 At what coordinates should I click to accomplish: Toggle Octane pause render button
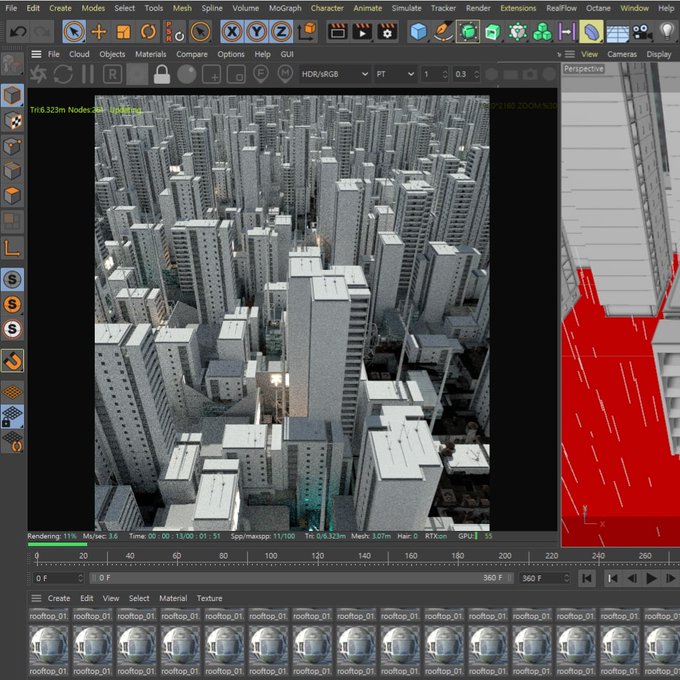click(88, 74)
